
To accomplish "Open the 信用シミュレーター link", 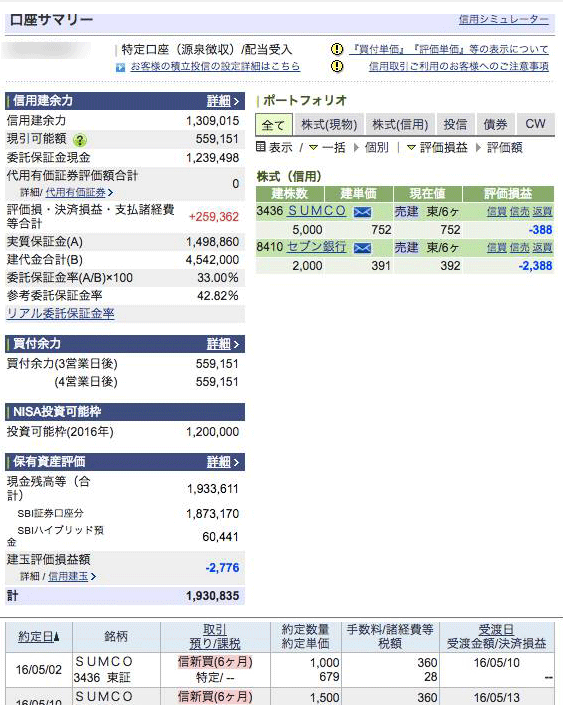I will click(x=504, y=19).
